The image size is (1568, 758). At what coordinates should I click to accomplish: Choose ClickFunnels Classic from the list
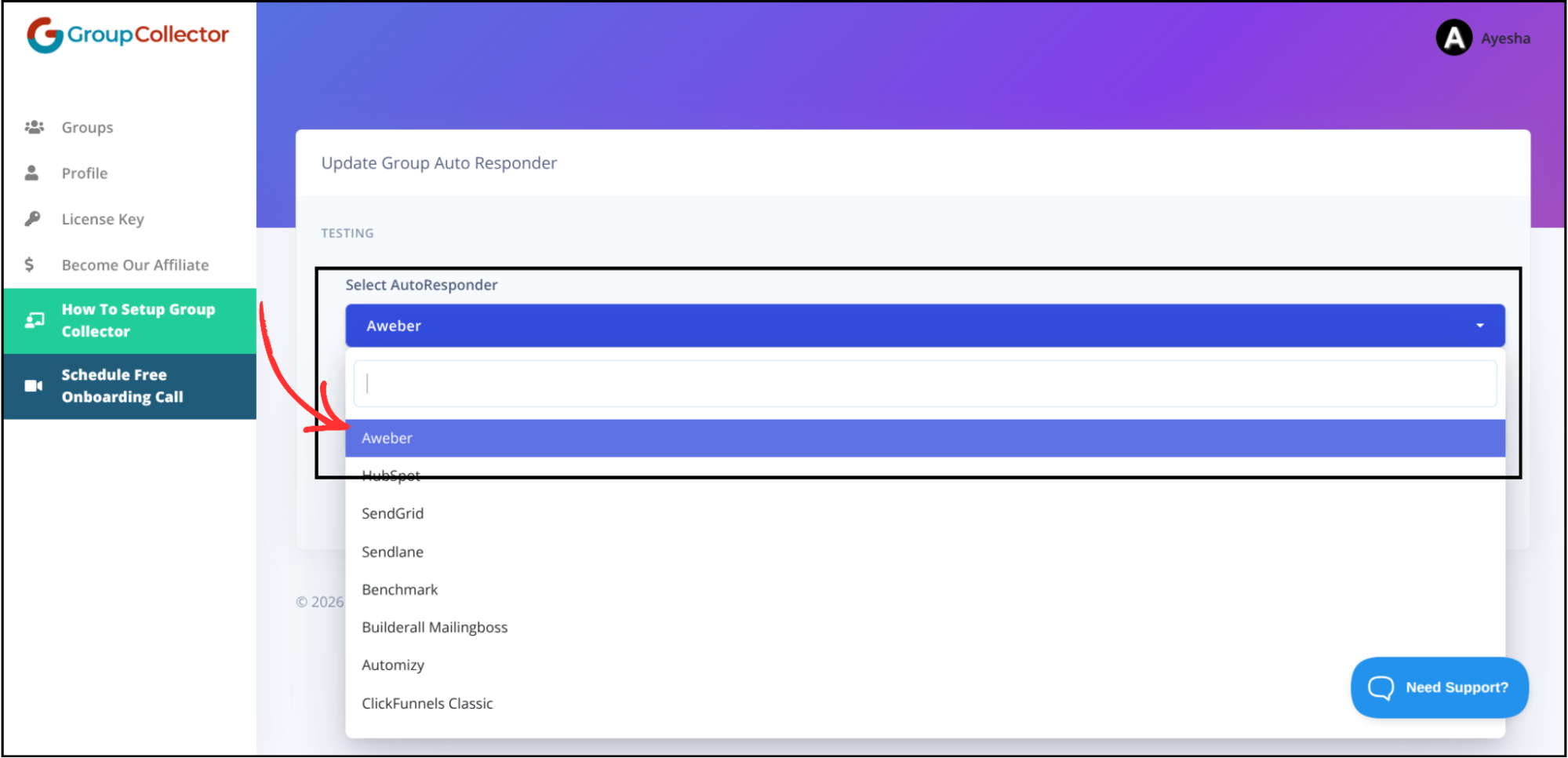[427, 702]
